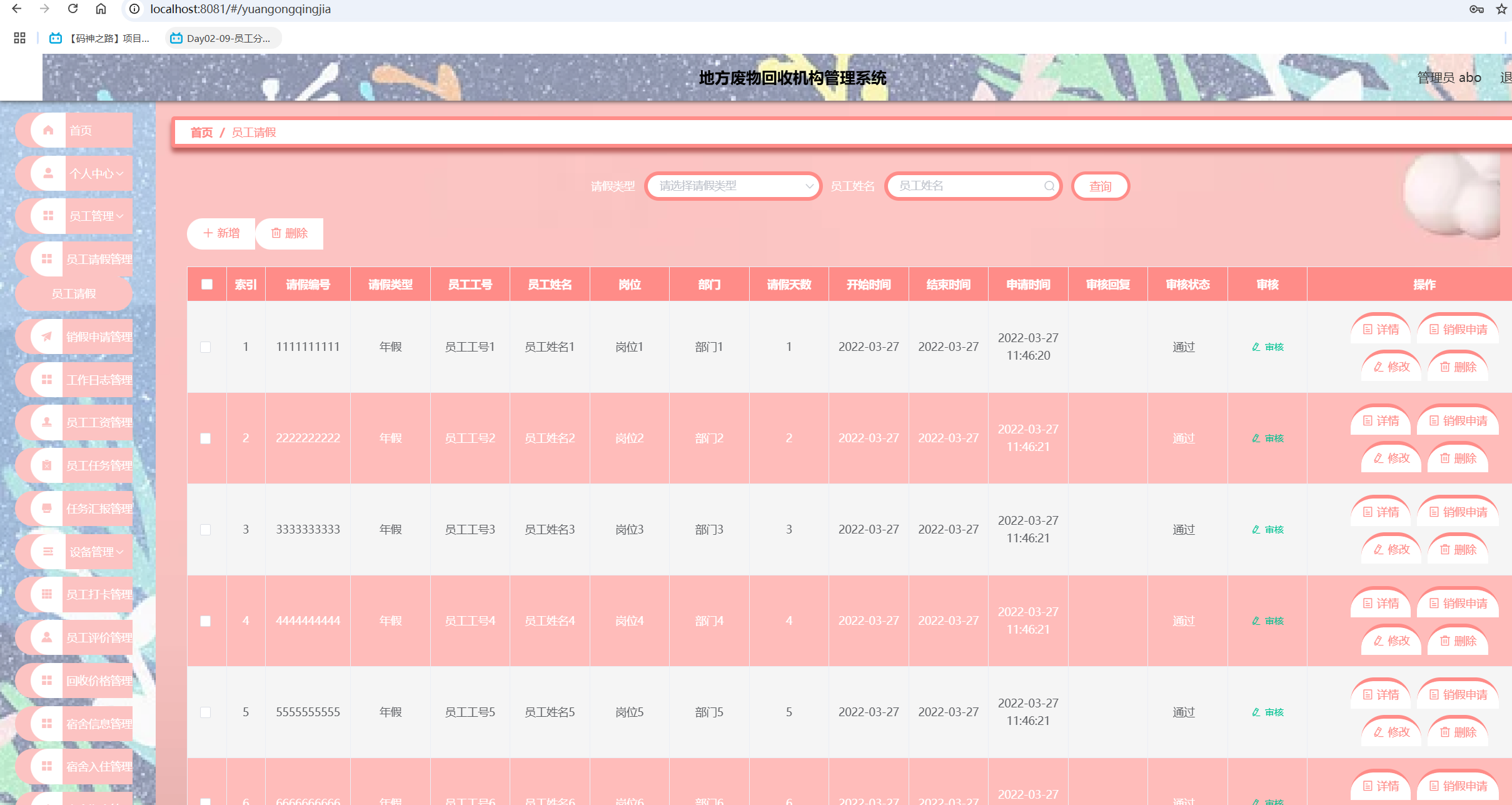Click the home icon in sidebar

48,130
